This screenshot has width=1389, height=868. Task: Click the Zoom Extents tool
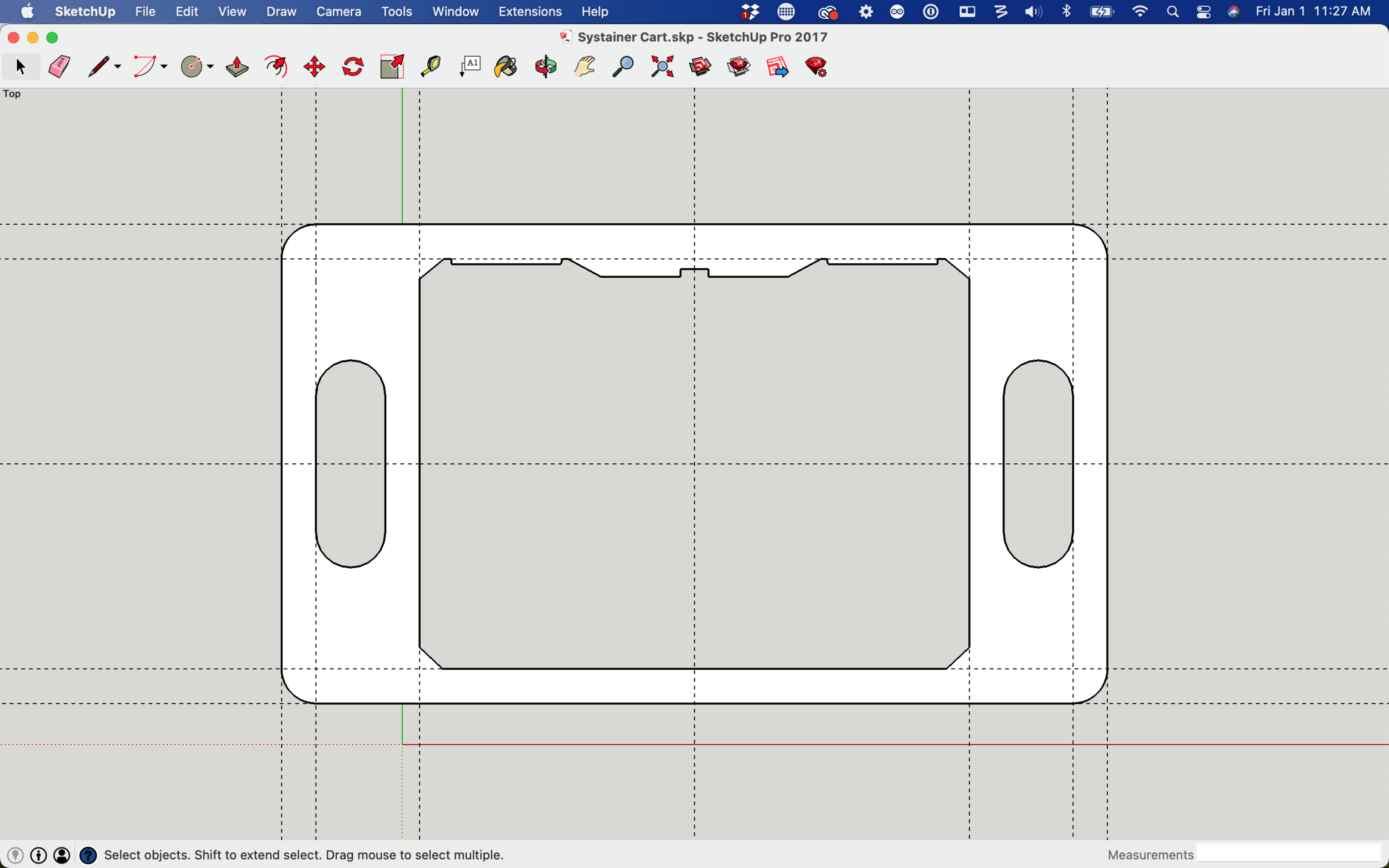(x=662, y=67)
